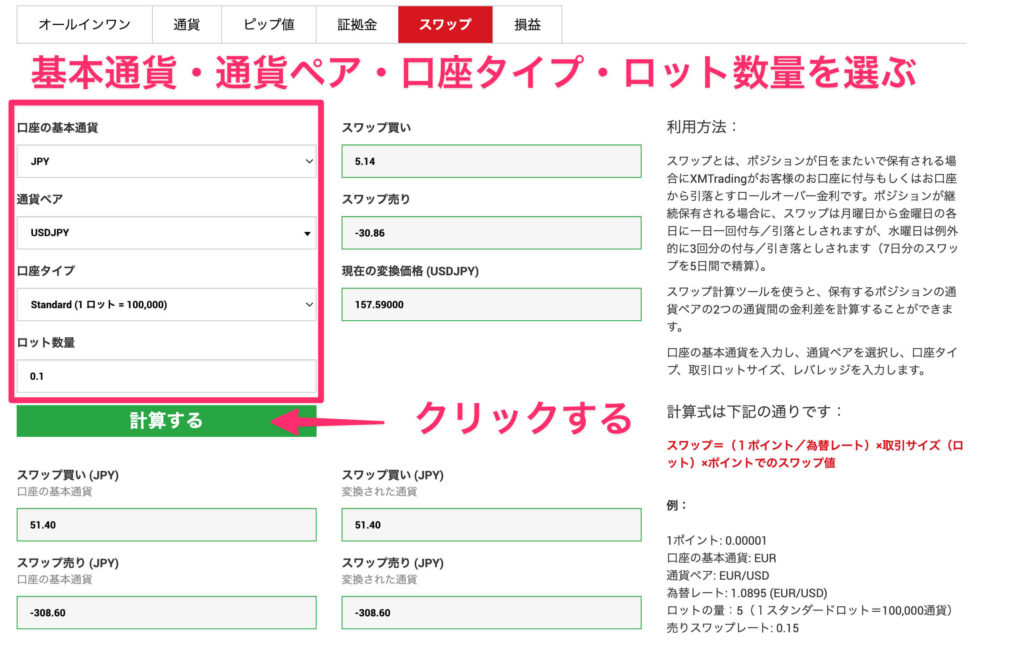This screenshot has height=653, width=1024.
Task: Click the 現在の変換価格 field showing 157.59000
Action: tap(491, 304)
